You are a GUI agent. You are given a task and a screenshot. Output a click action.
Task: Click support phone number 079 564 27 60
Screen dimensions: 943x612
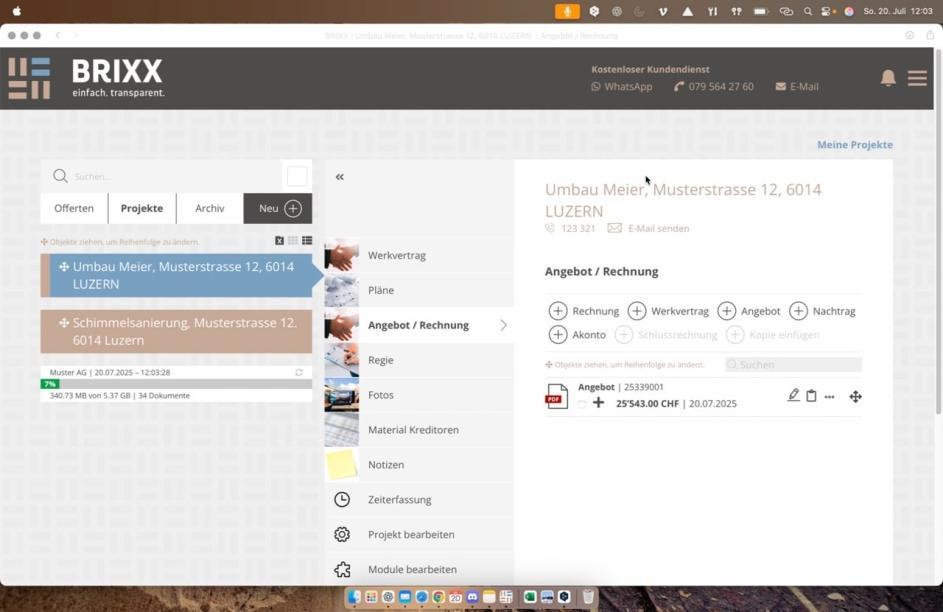714,87
